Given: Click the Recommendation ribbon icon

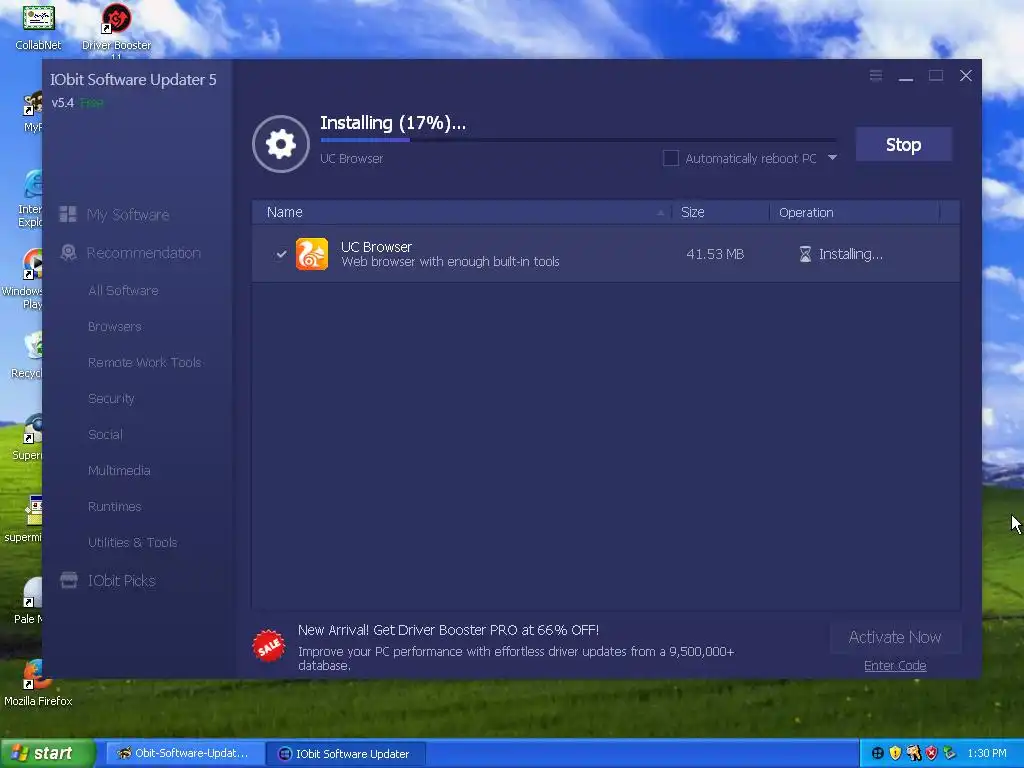Looking at the screenshot, I should coord(69,253).
